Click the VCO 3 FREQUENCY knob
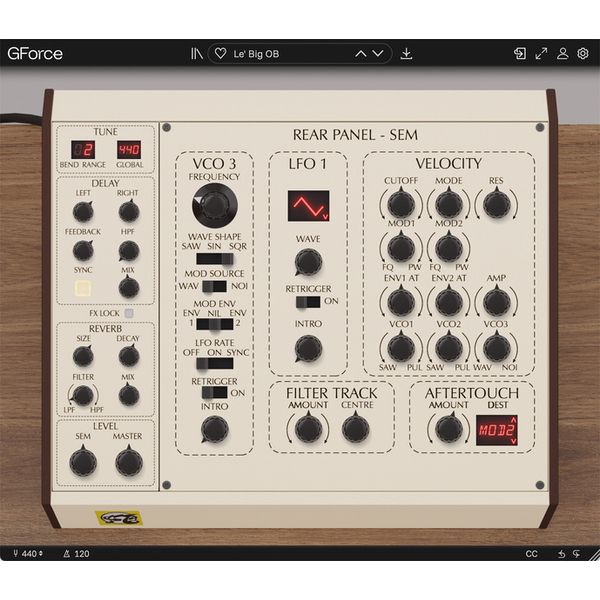This screenshot has height=600, width=600. tap(215, 205)
